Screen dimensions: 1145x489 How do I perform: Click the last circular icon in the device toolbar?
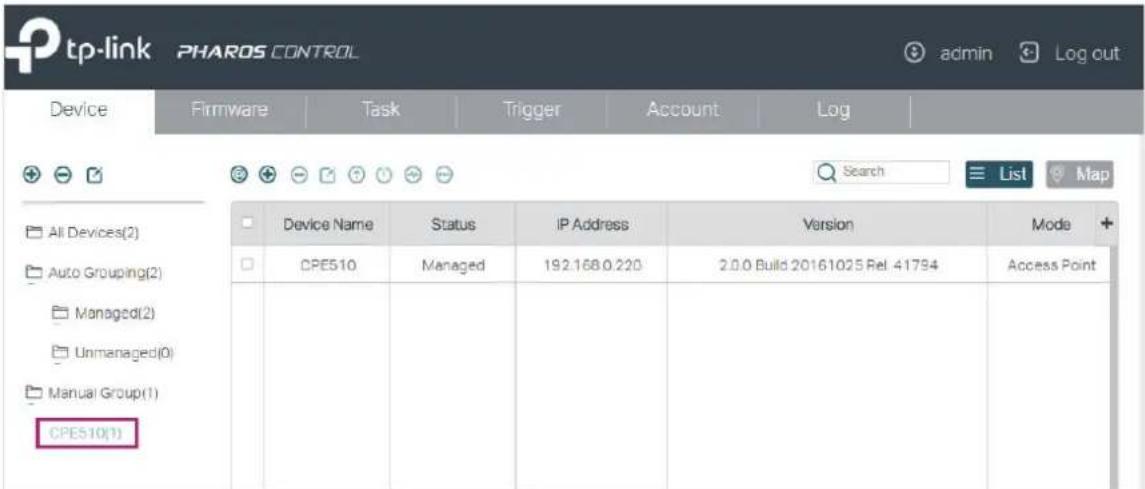[x=444, y=174]
